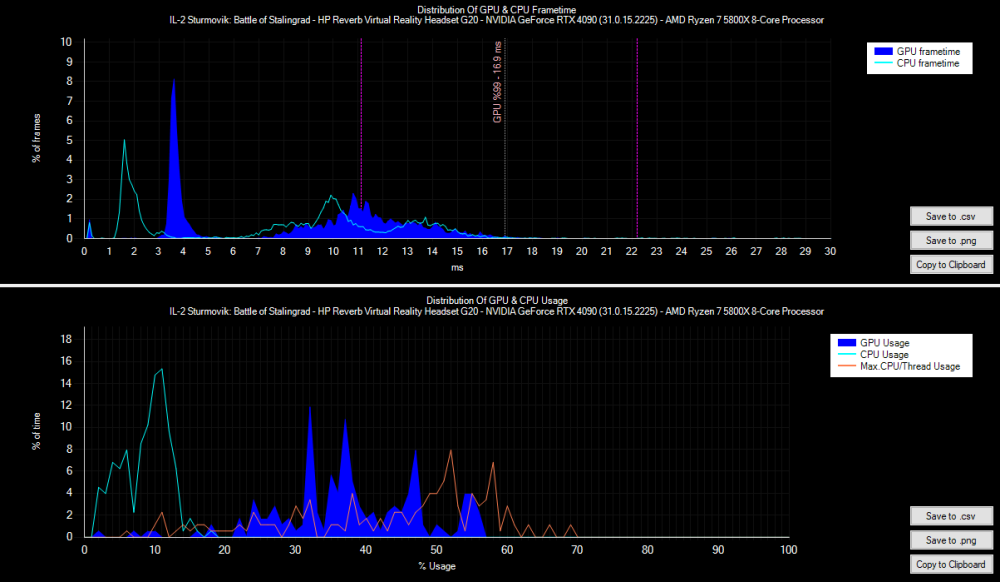The image size is (1000, 582).
Task: Click the tallest GPU Usage spike's tip near 32%
Action: pyautogui.click(x=310, y=407)
